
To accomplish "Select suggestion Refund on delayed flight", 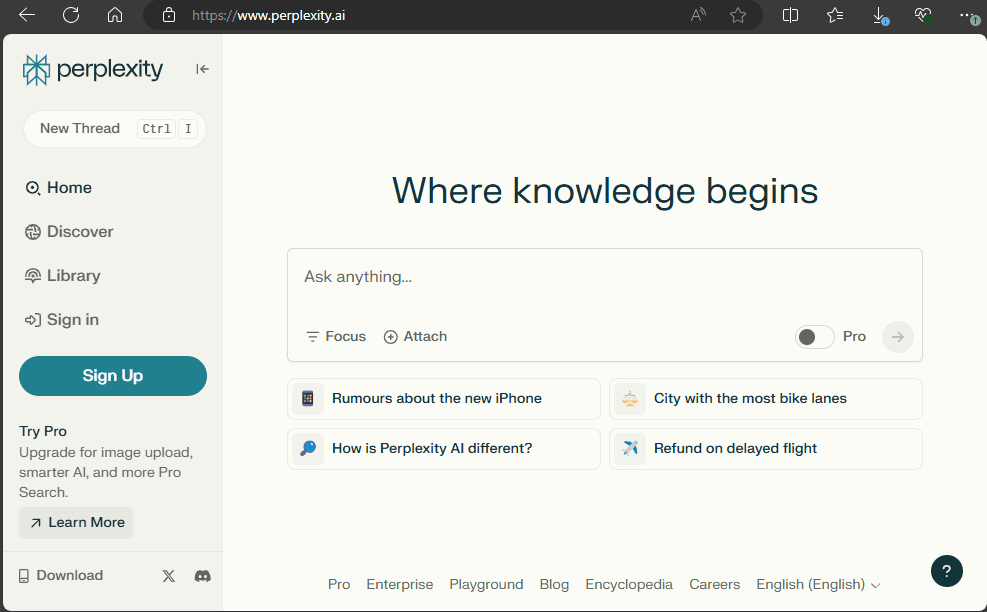I will click(765, 449).
